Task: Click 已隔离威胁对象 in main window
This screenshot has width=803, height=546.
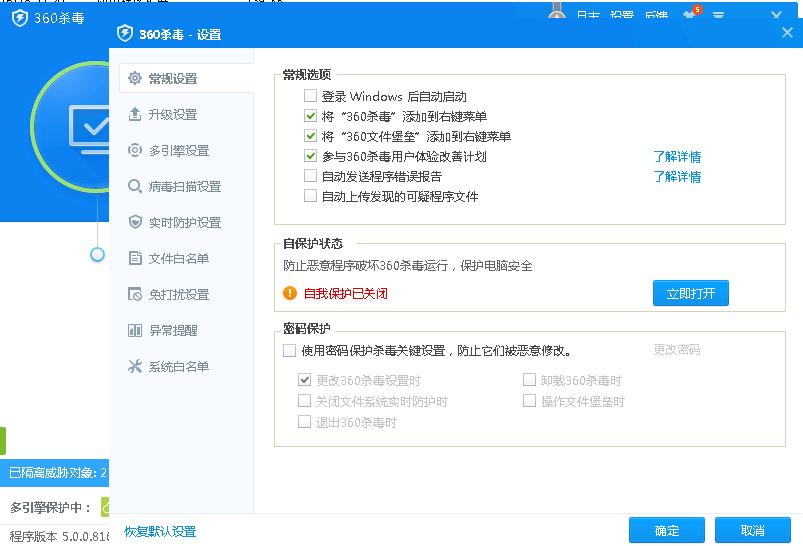Action: [x=58, y=472]
